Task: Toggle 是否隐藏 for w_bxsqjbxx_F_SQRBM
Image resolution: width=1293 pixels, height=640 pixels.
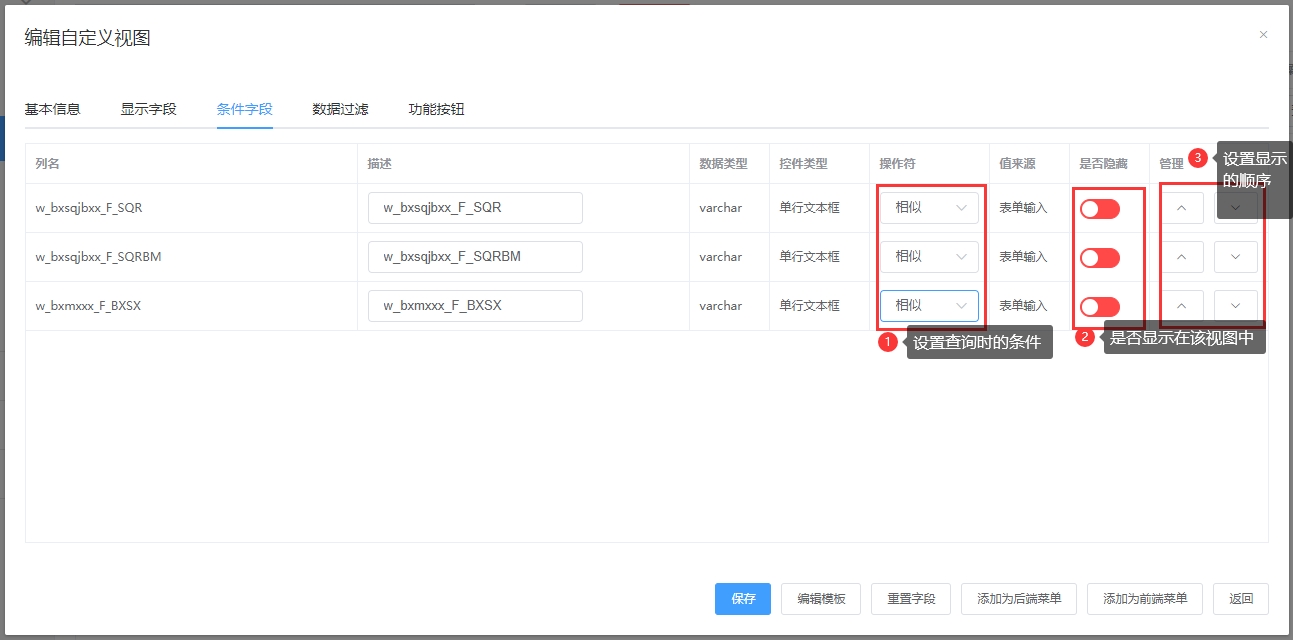Action: [1099, 258]
